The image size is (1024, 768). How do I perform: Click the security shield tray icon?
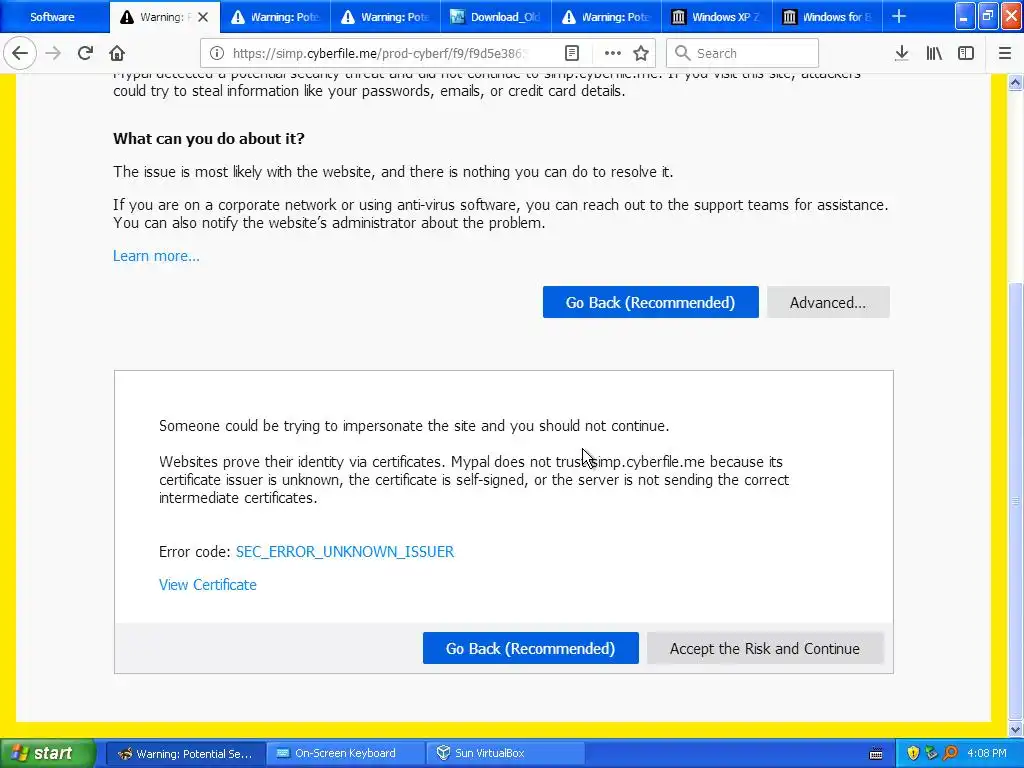click(x=913, y=753)
